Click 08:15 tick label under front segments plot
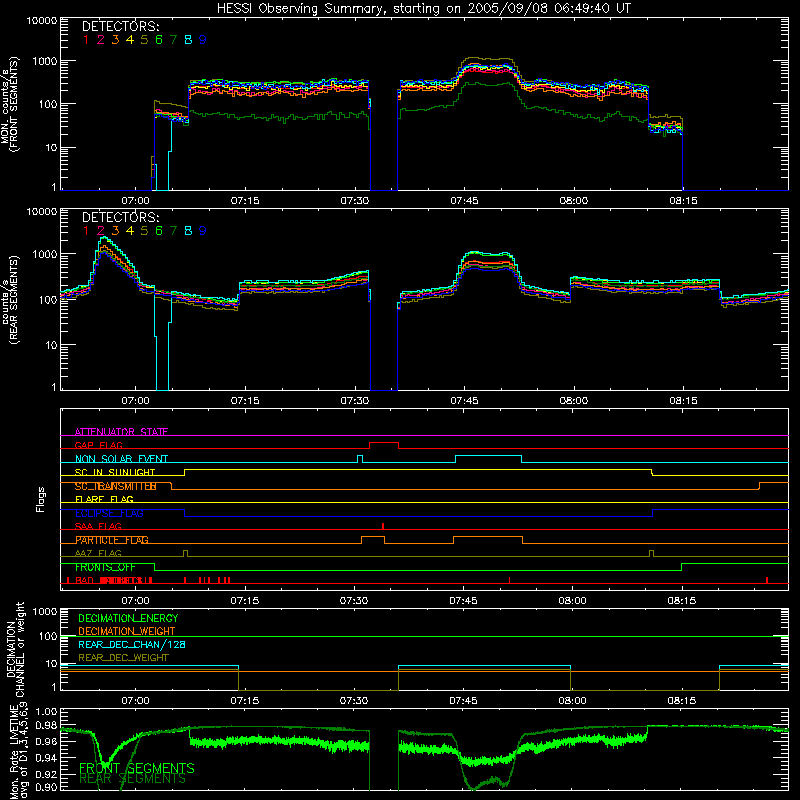The image size is (800, 800). click(x=683, y=201)
